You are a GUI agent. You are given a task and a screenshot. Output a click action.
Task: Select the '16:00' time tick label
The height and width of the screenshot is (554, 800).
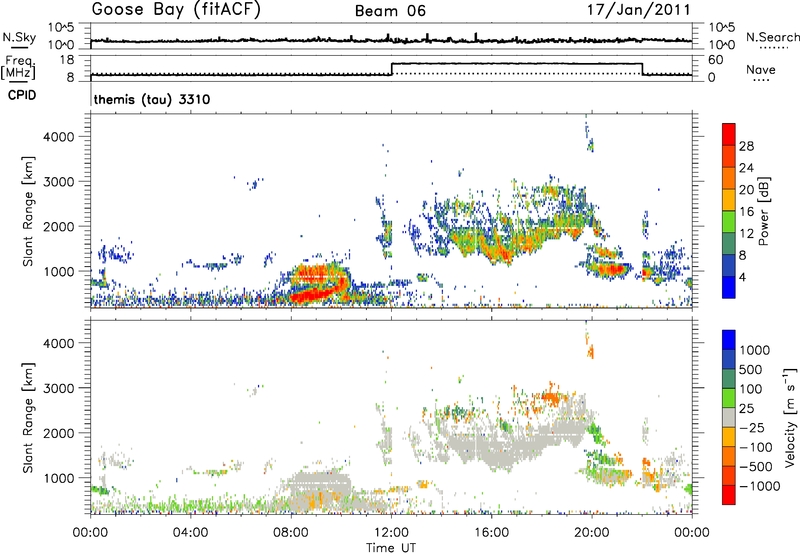tap(491, 533)
